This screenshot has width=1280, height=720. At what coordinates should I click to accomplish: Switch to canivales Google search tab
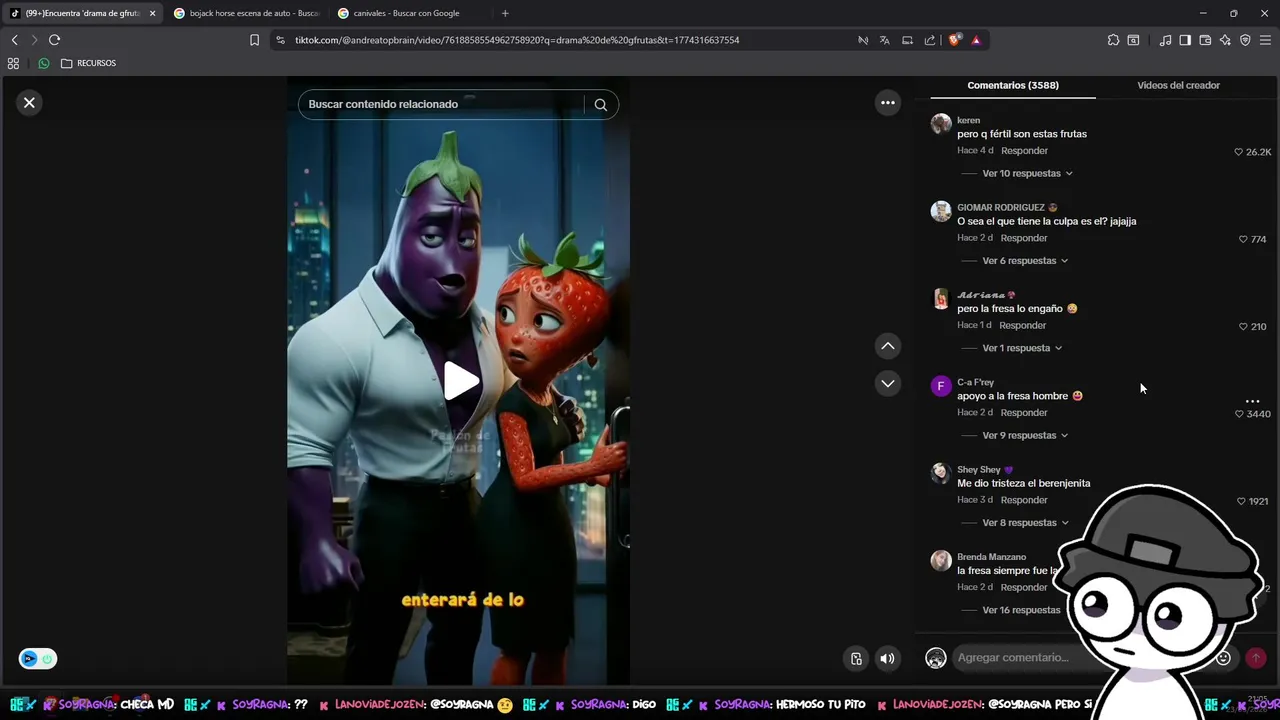pyautogui.click(x=409, y=13)
